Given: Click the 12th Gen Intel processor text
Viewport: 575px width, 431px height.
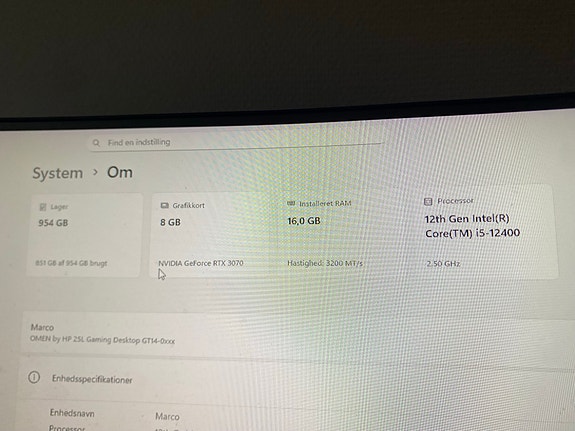Looking at the screenshot, I should coord(472,226).
